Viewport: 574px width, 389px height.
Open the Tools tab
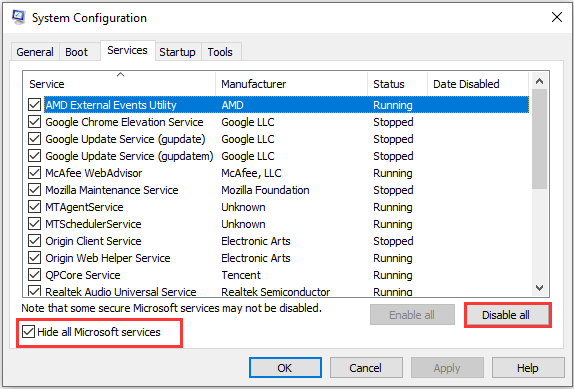220,52
